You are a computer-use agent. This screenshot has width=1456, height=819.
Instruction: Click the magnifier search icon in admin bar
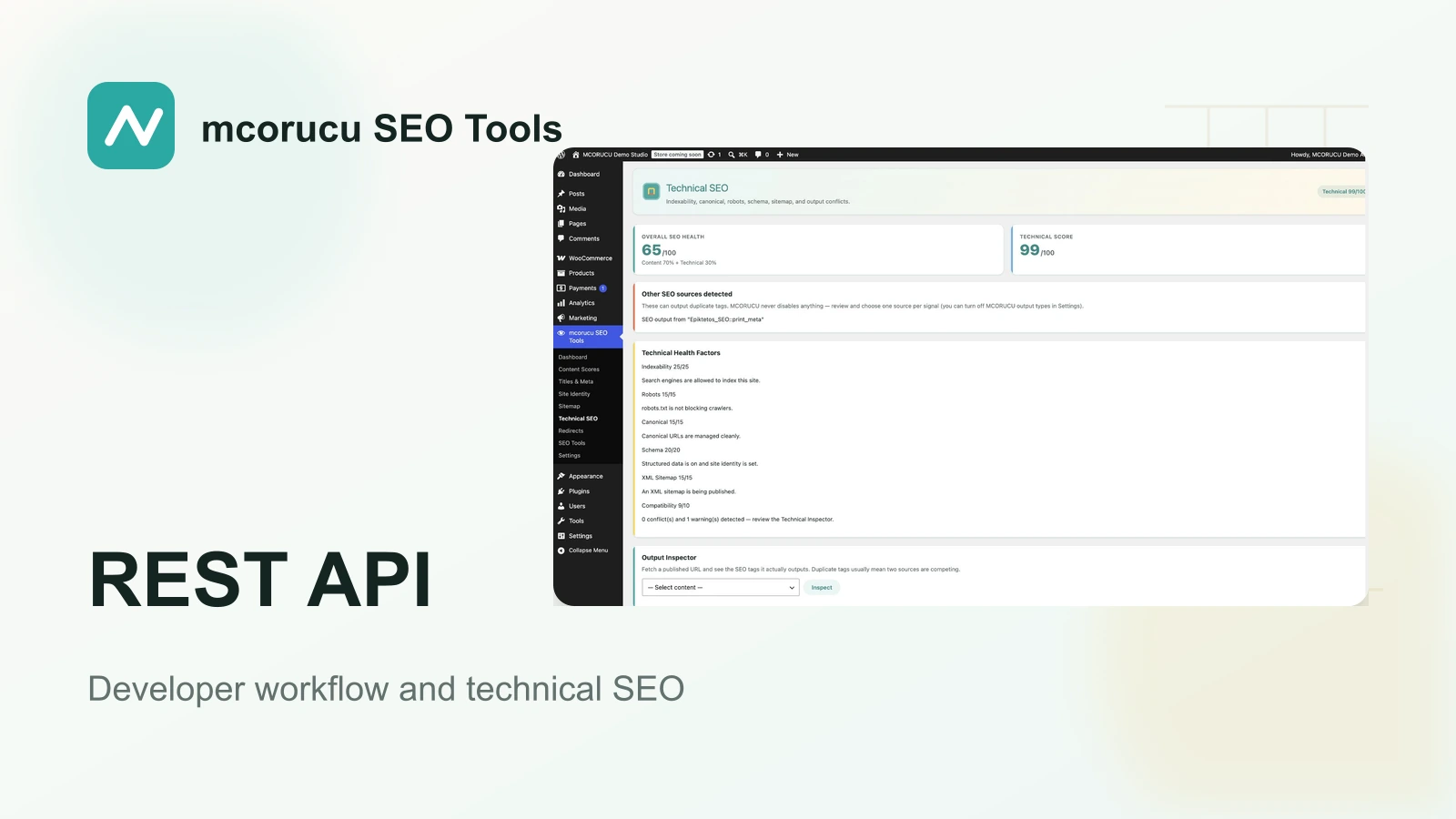732,155
